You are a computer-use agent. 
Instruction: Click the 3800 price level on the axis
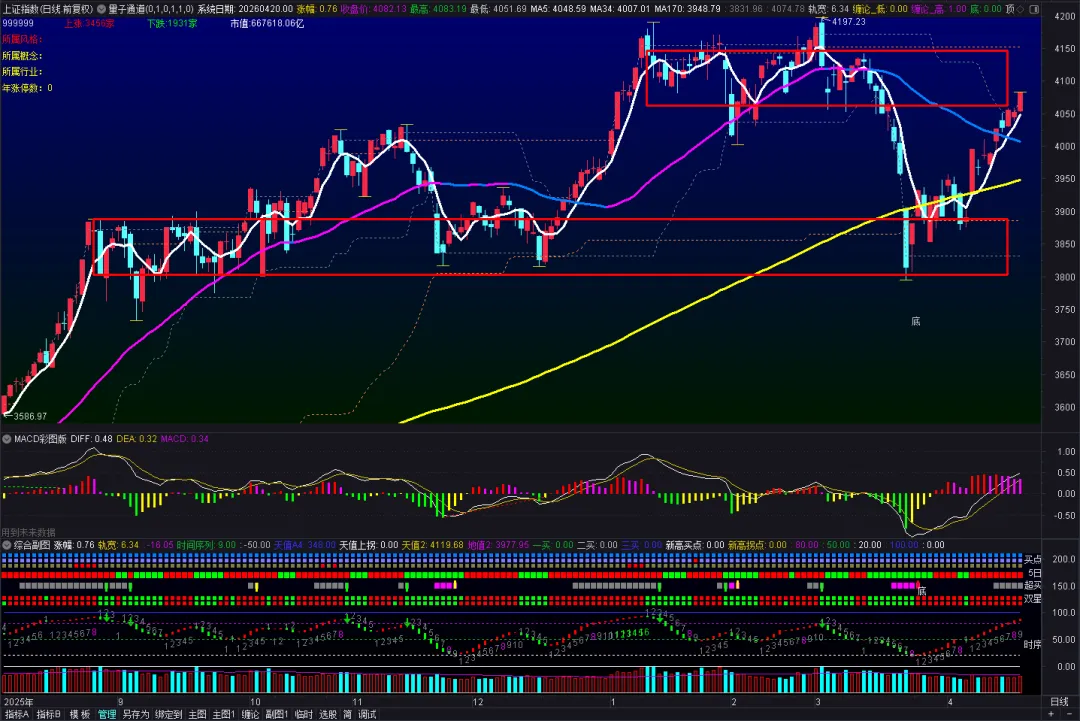[1065, 277]
